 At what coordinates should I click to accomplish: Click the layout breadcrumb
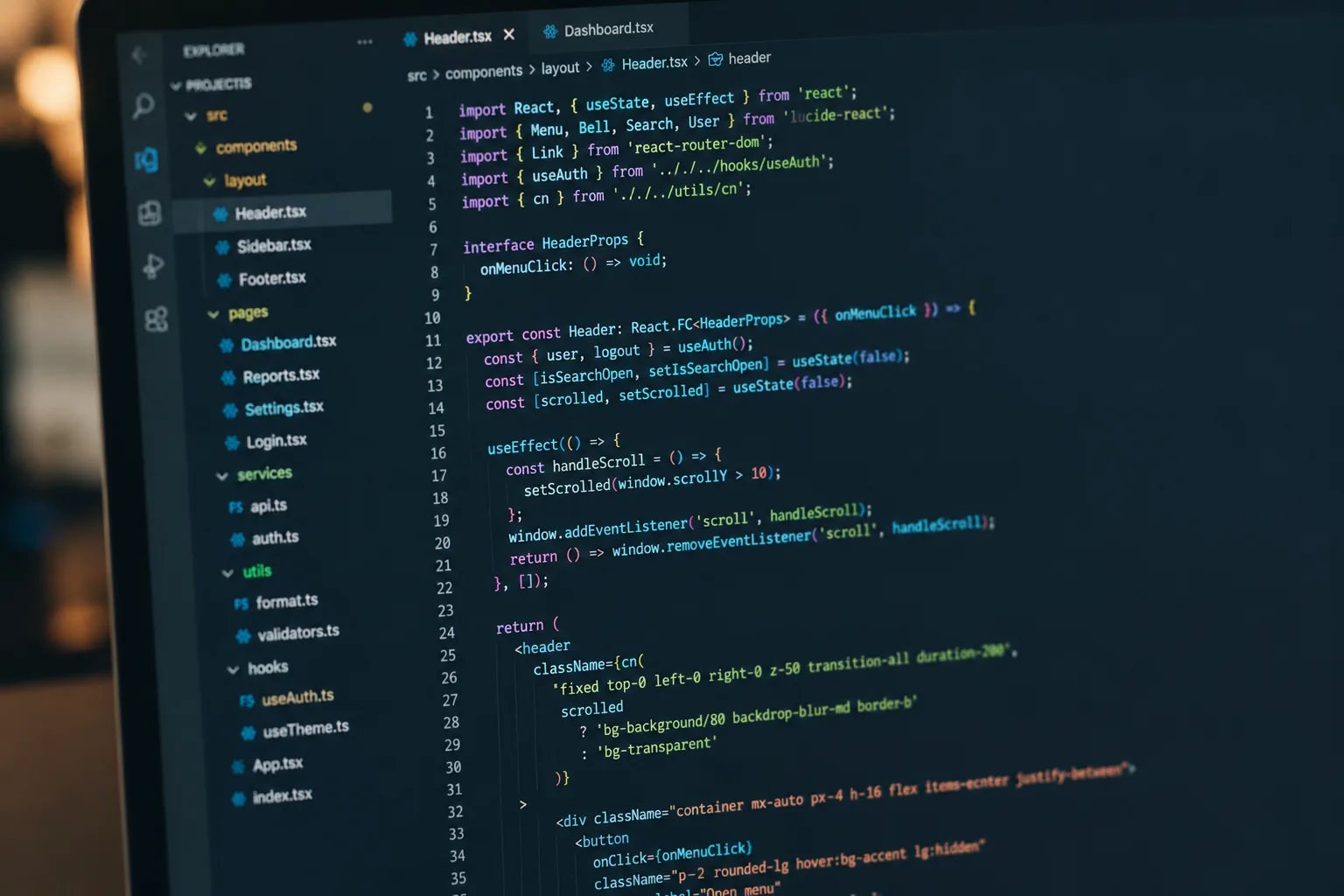point(560,68)
